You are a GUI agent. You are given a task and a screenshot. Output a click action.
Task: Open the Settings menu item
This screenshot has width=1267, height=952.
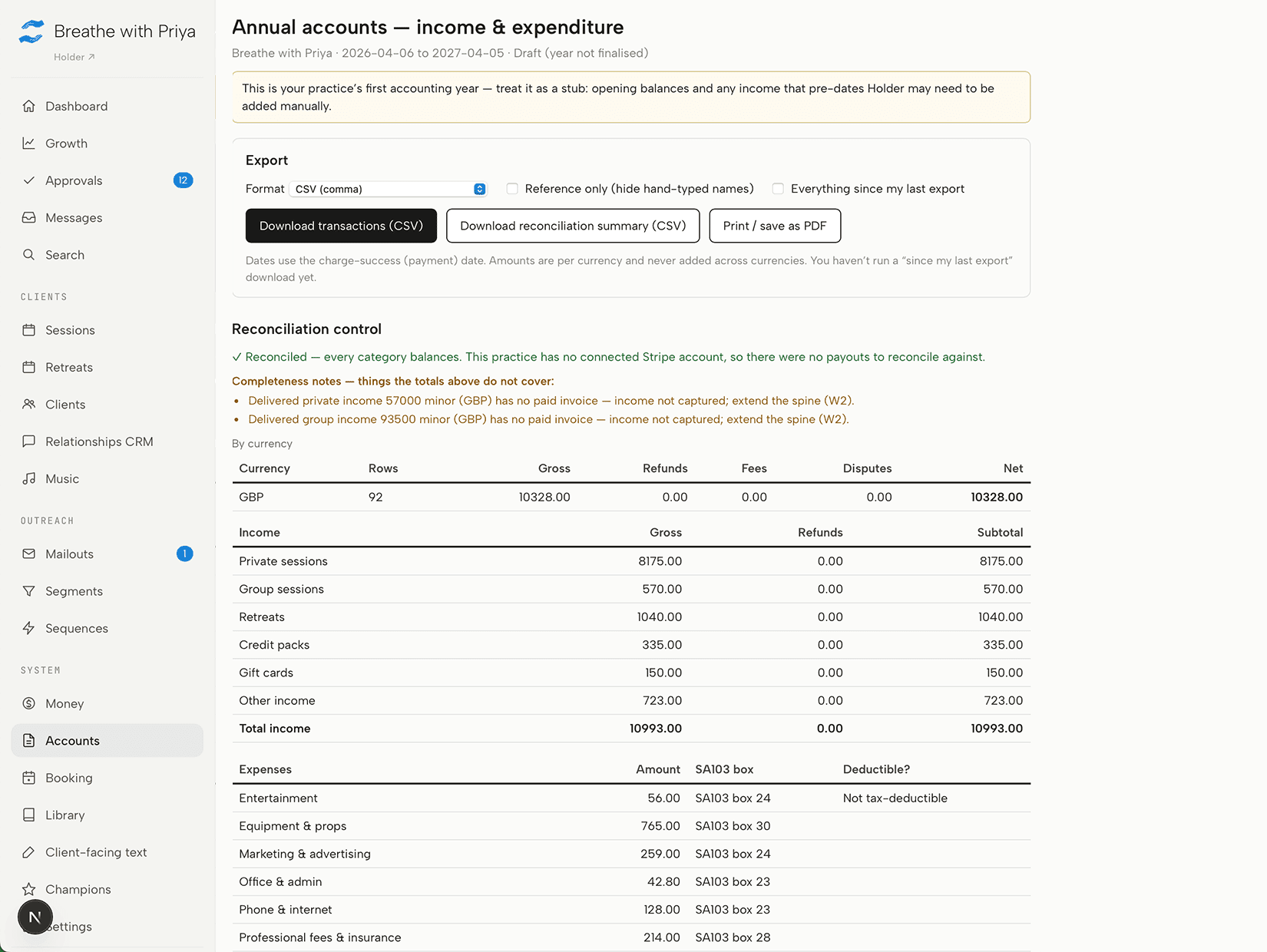[x=108, y=927]
